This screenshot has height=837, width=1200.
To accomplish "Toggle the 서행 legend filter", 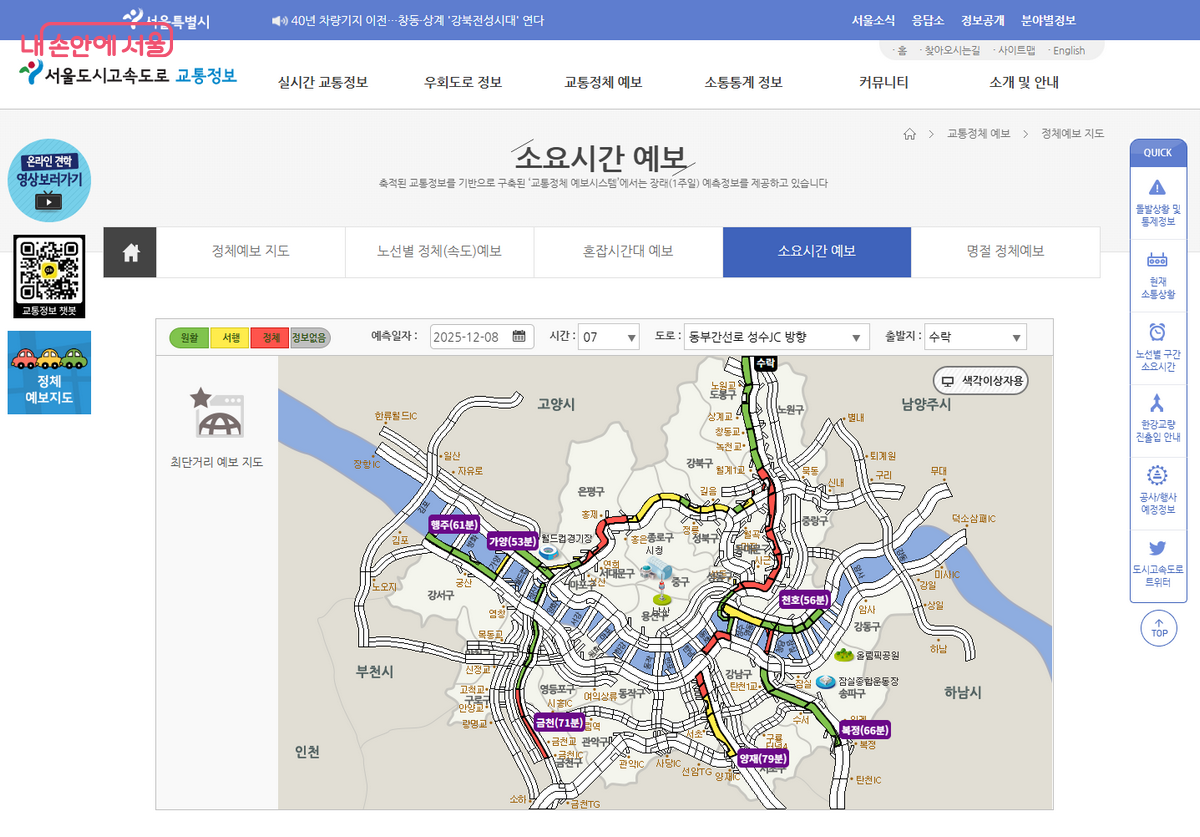I will [232, 337].
